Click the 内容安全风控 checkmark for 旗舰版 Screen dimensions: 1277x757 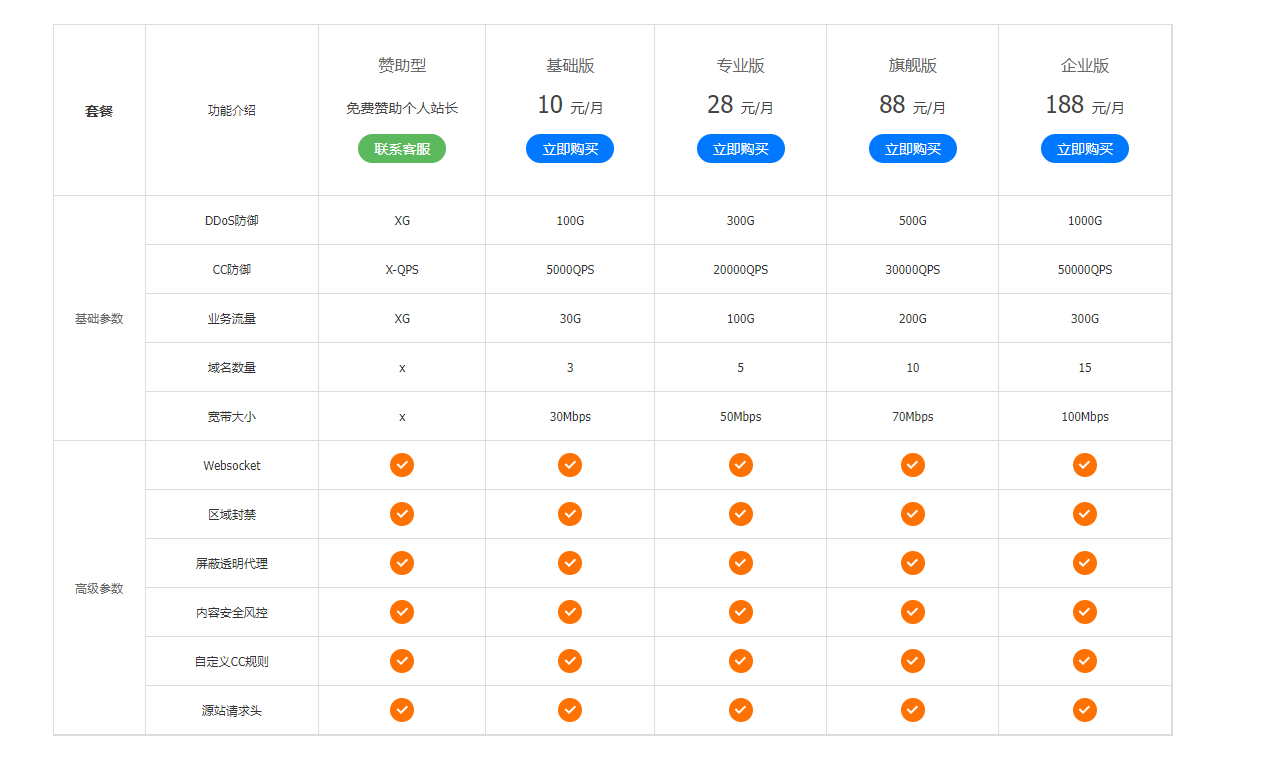point(913,612)
